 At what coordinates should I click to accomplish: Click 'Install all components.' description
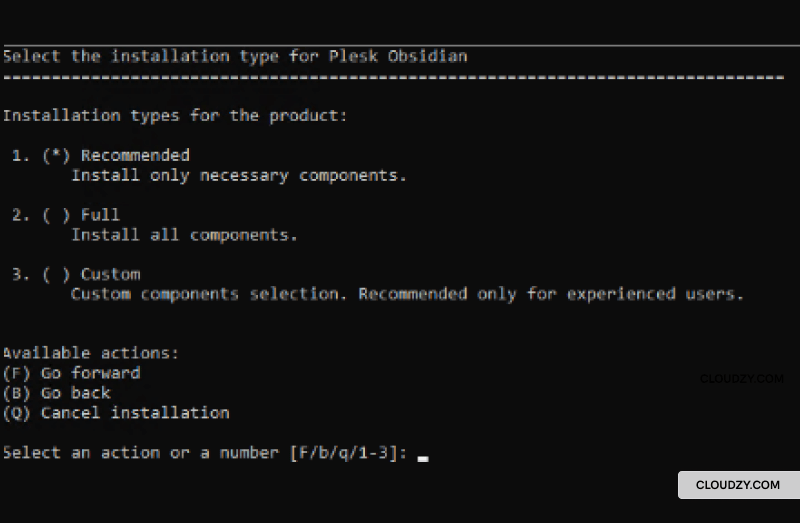pos(184,235)
